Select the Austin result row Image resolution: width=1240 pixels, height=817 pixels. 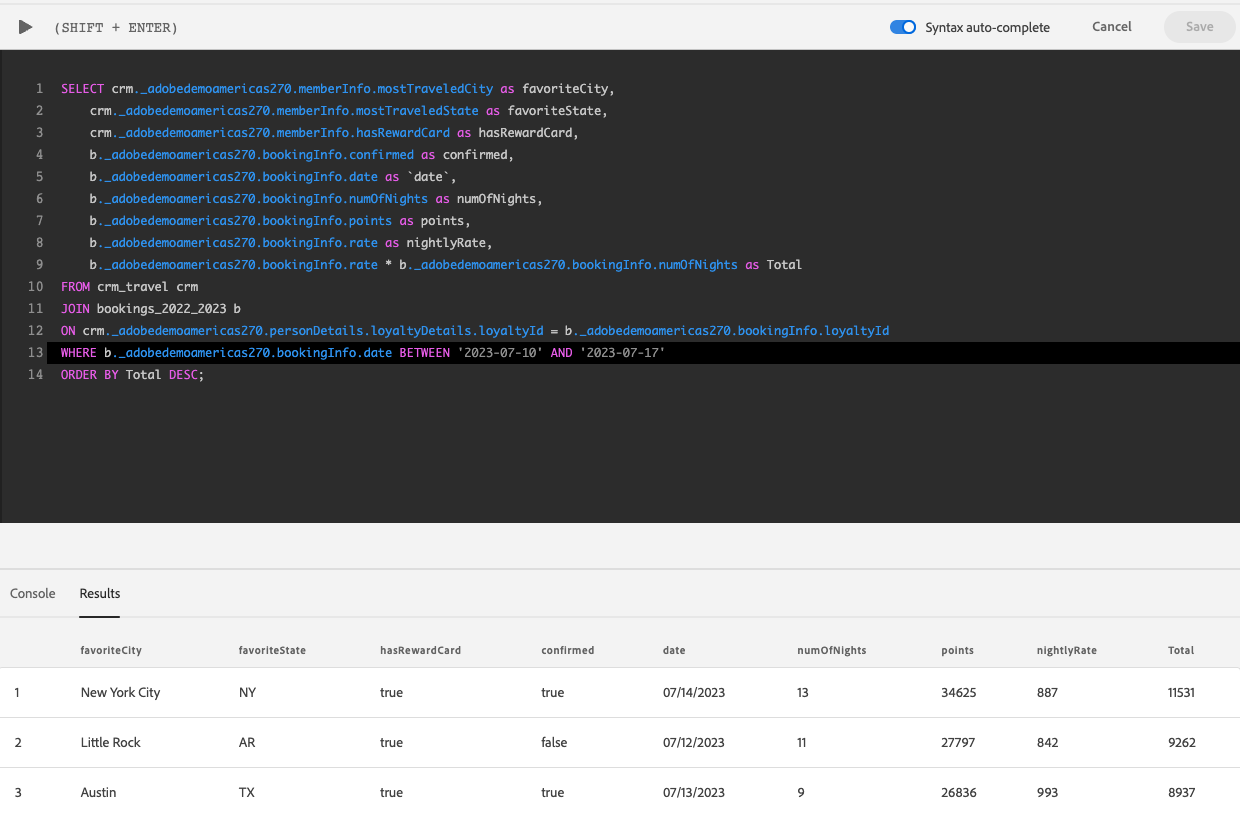[x=620, y=792]
